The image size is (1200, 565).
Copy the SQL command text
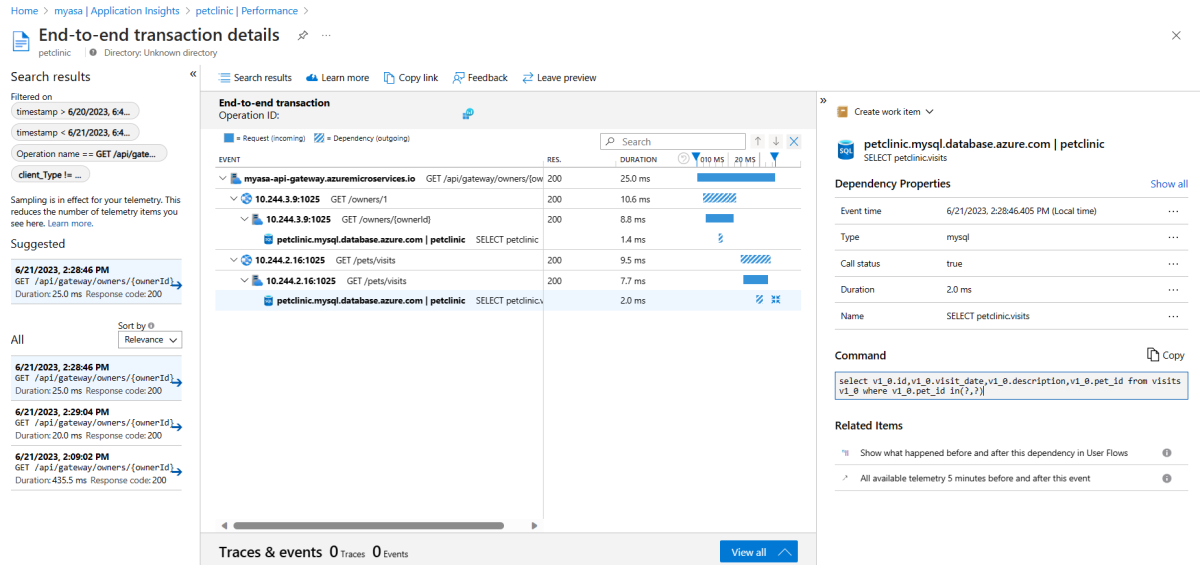click(x=1165, y=355)
